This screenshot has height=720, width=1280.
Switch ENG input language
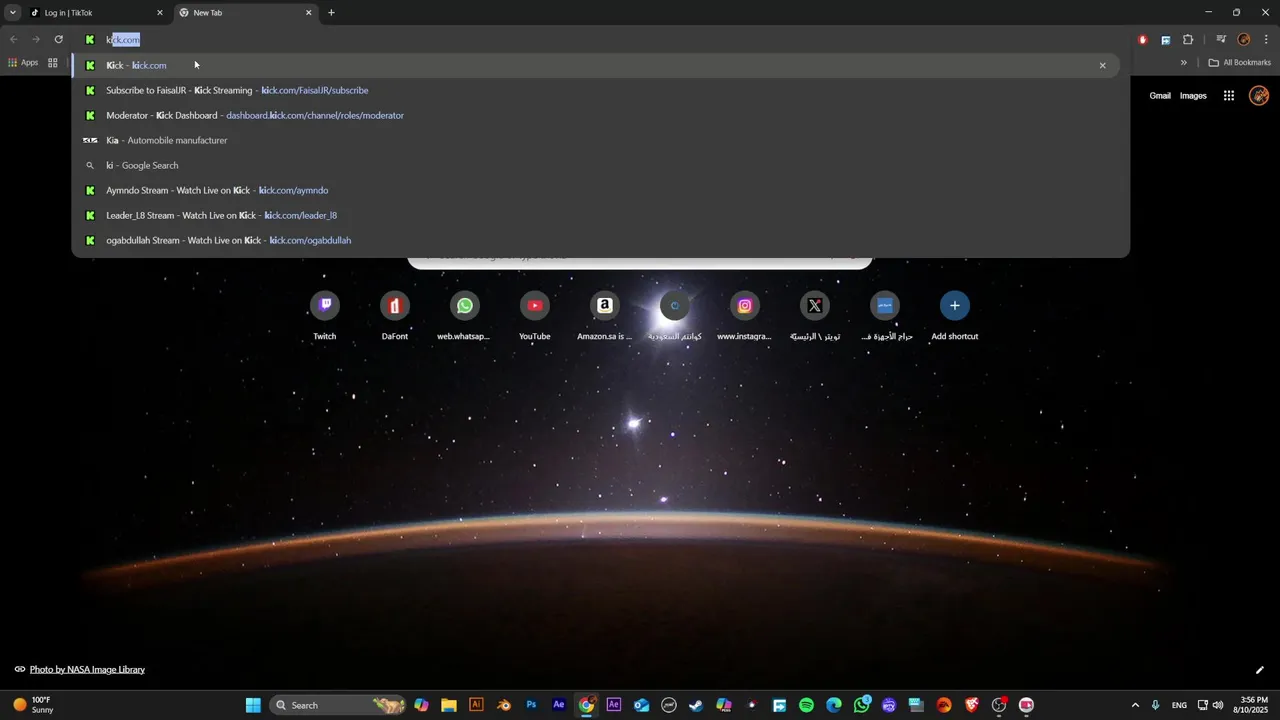pyautogui.click(x=1179, y=705)
